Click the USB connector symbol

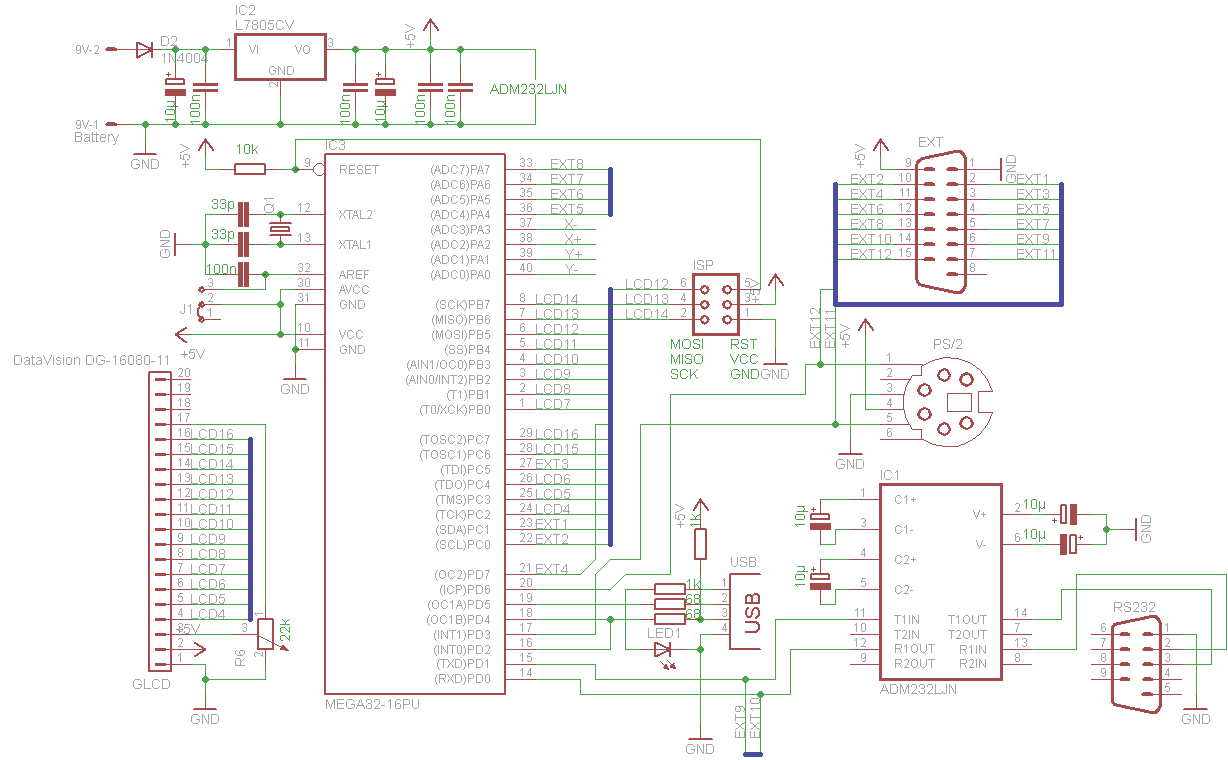745,610
